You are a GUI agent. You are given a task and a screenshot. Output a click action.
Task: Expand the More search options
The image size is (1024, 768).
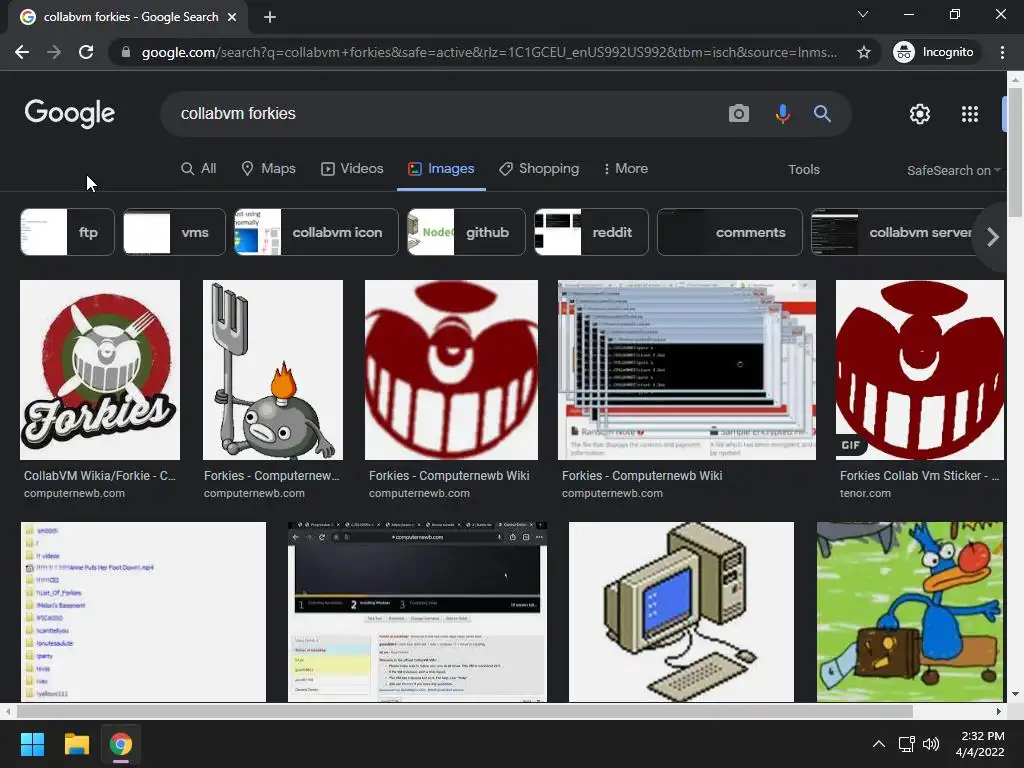626,168
